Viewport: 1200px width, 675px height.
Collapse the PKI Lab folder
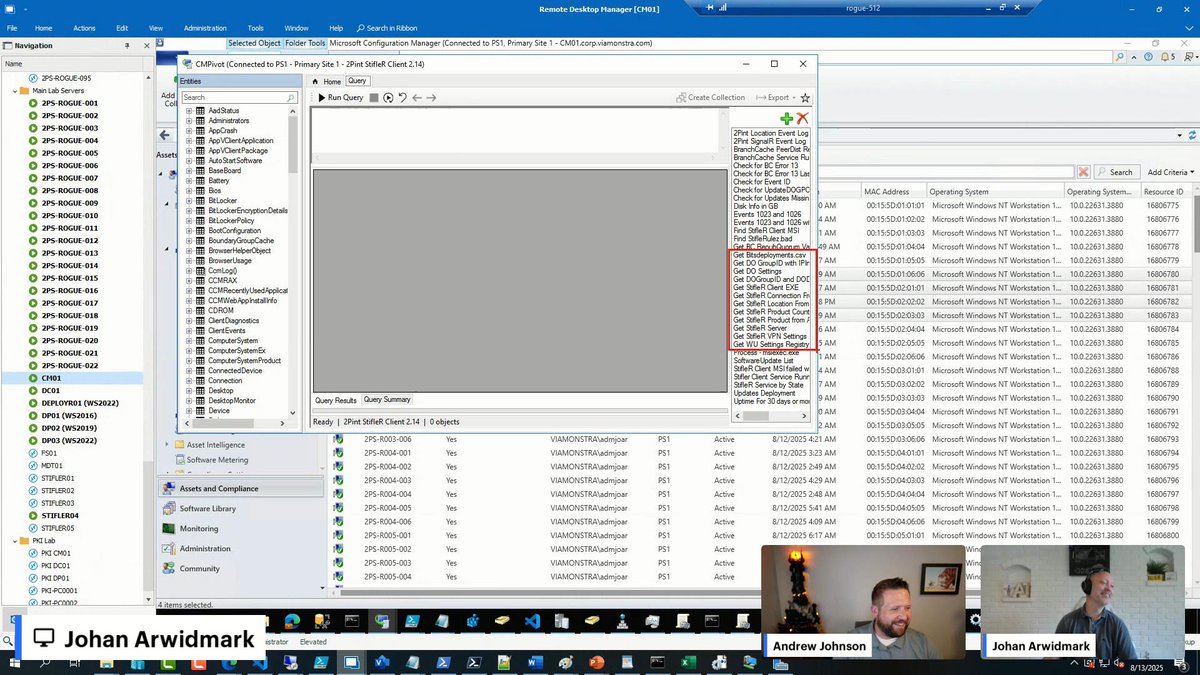15,541
